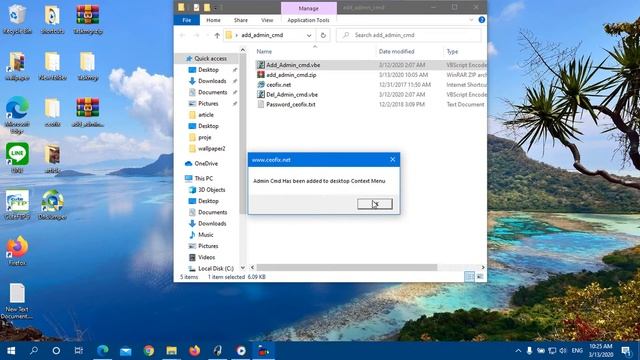Viewport: 640px width, 360px height.
Task: Open the Home ribbon tab
Action: 213,20
